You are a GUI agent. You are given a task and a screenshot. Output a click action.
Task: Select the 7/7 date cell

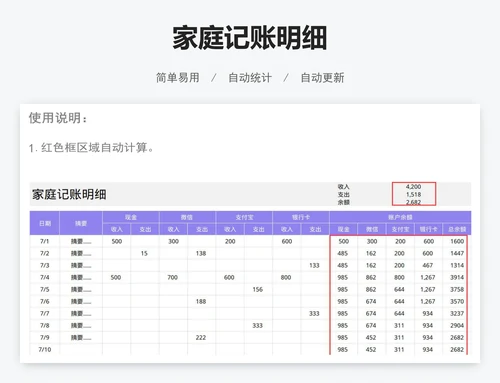pos(44,313)
